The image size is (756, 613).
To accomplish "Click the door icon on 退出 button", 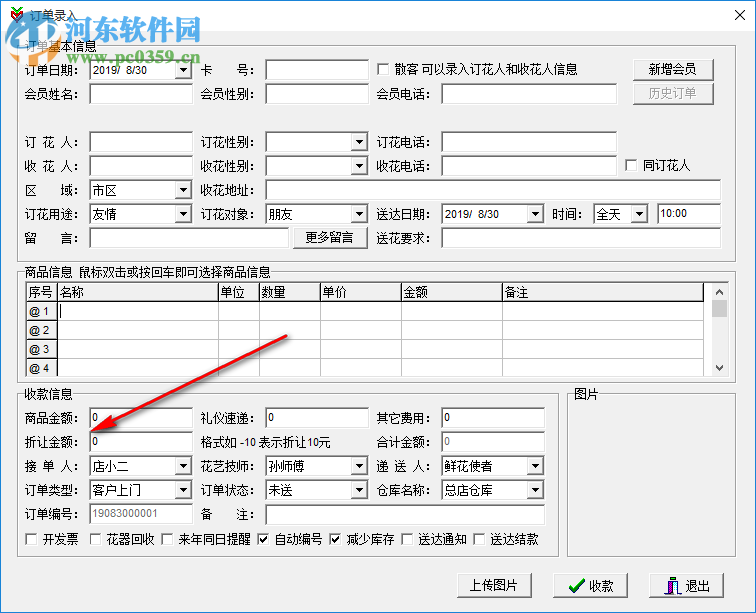I will [x=673, y=586].
